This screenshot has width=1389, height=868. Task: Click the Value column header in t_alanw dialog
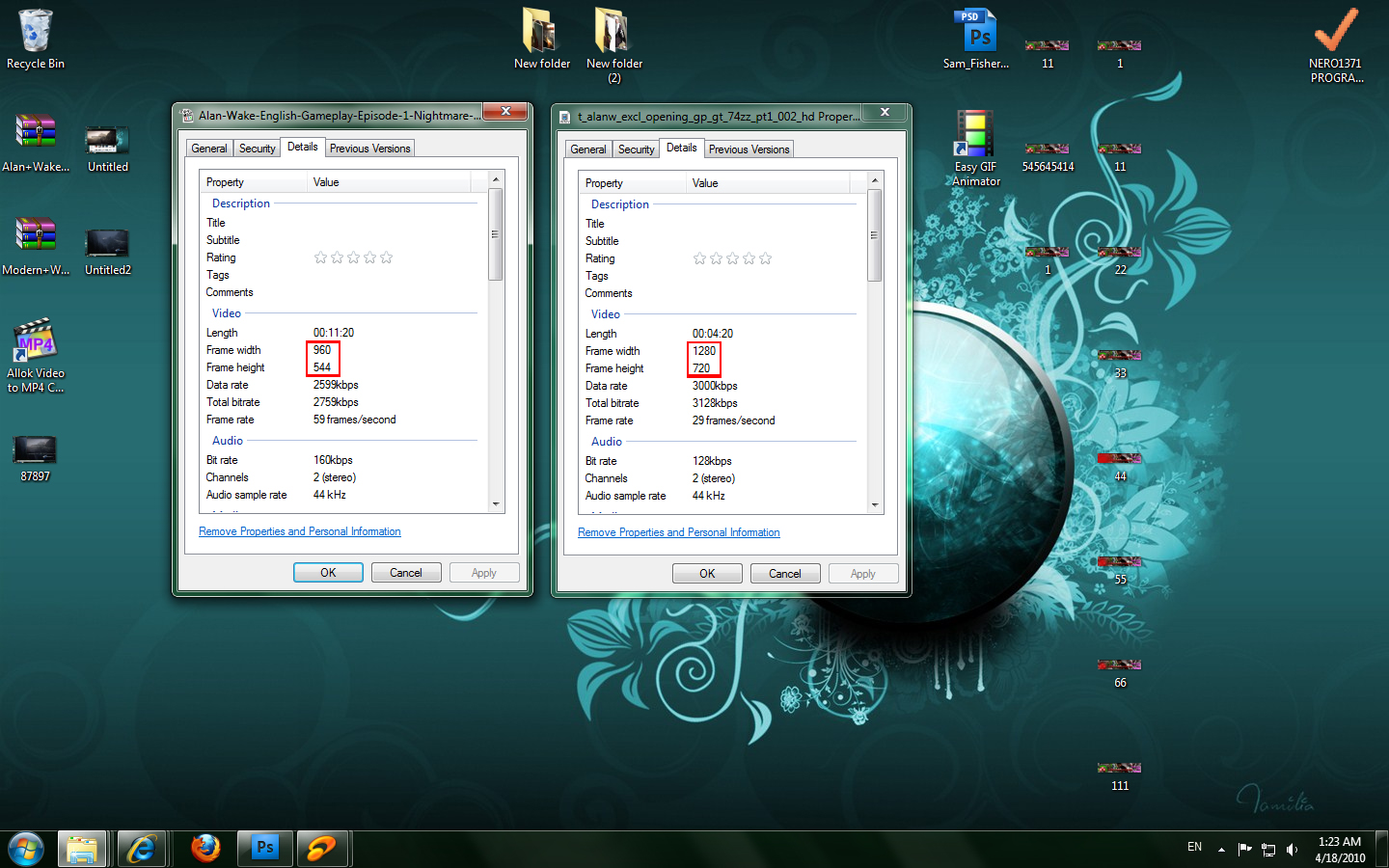[x=768, y=183]
